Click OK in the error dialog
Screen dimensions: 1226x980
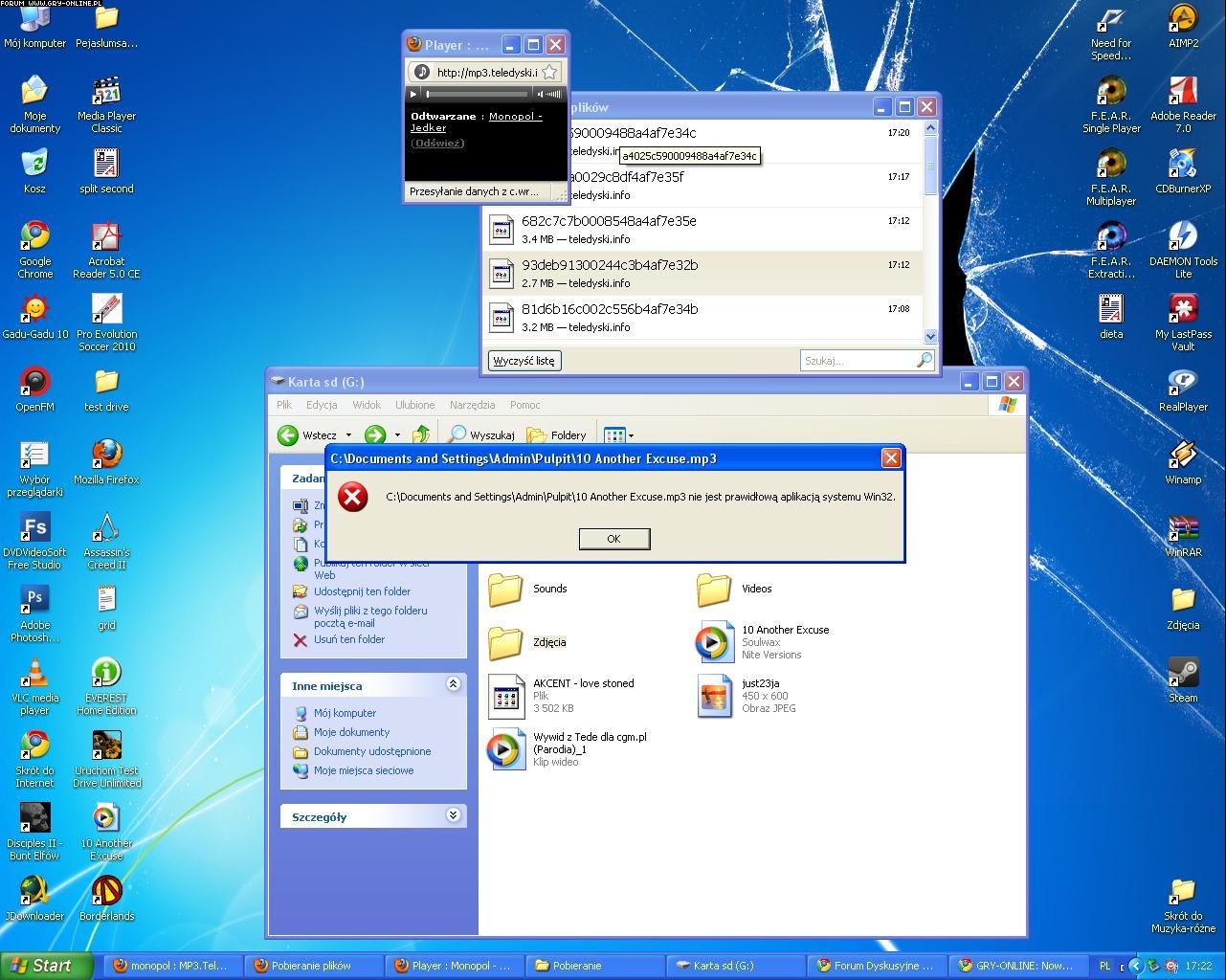614,539
